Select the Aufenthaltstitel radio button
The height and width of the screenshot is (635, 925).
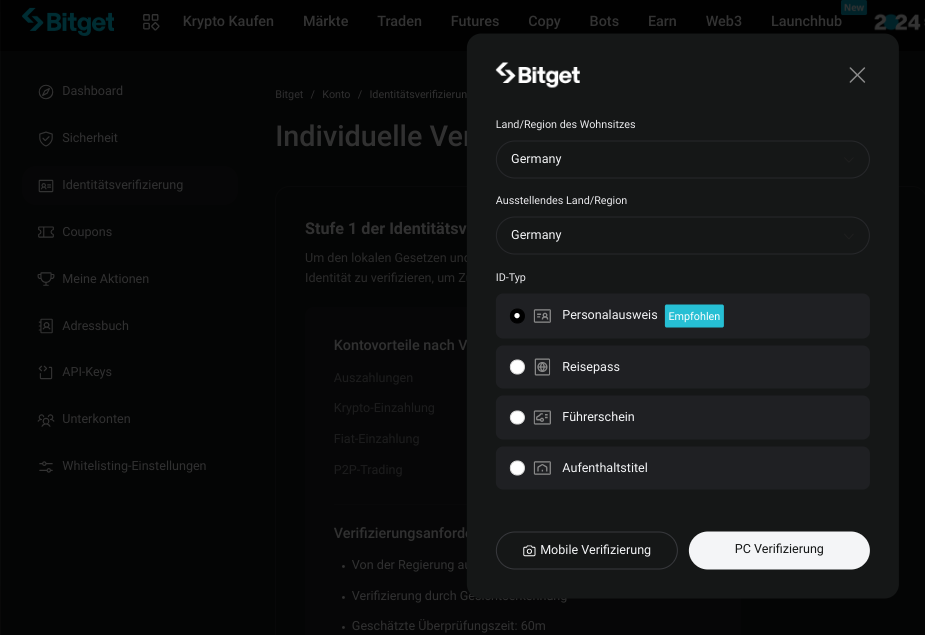click(x=517, y=468)
